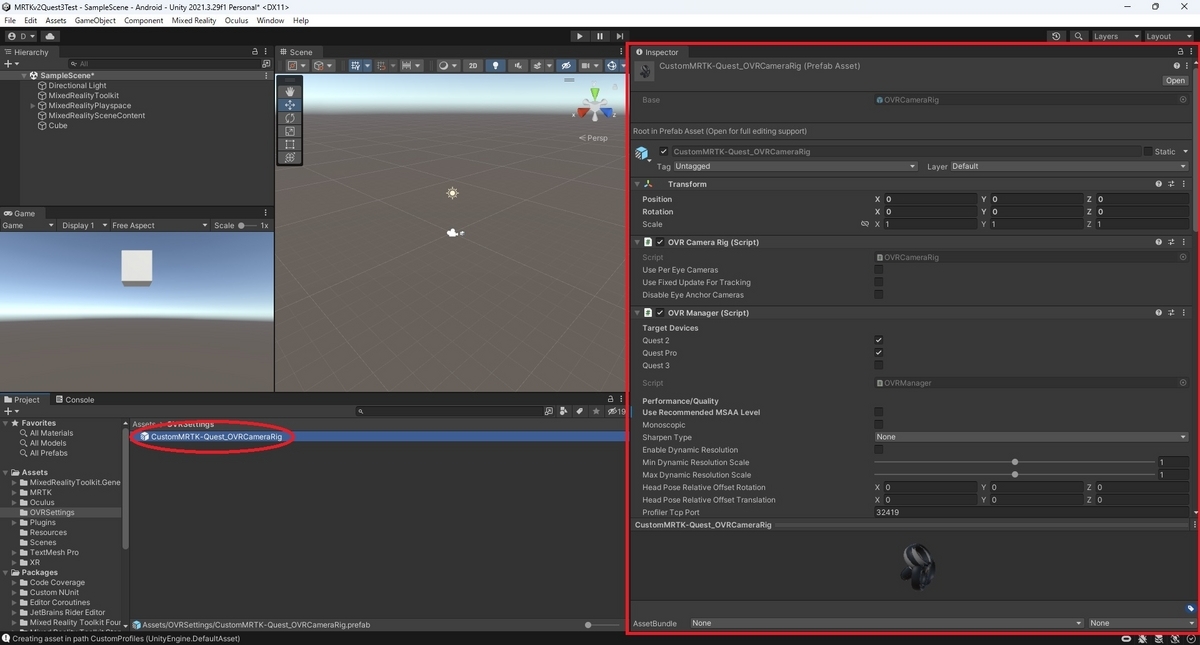Enable Use Per Eye Cameras checkbox

coord(879,270)
